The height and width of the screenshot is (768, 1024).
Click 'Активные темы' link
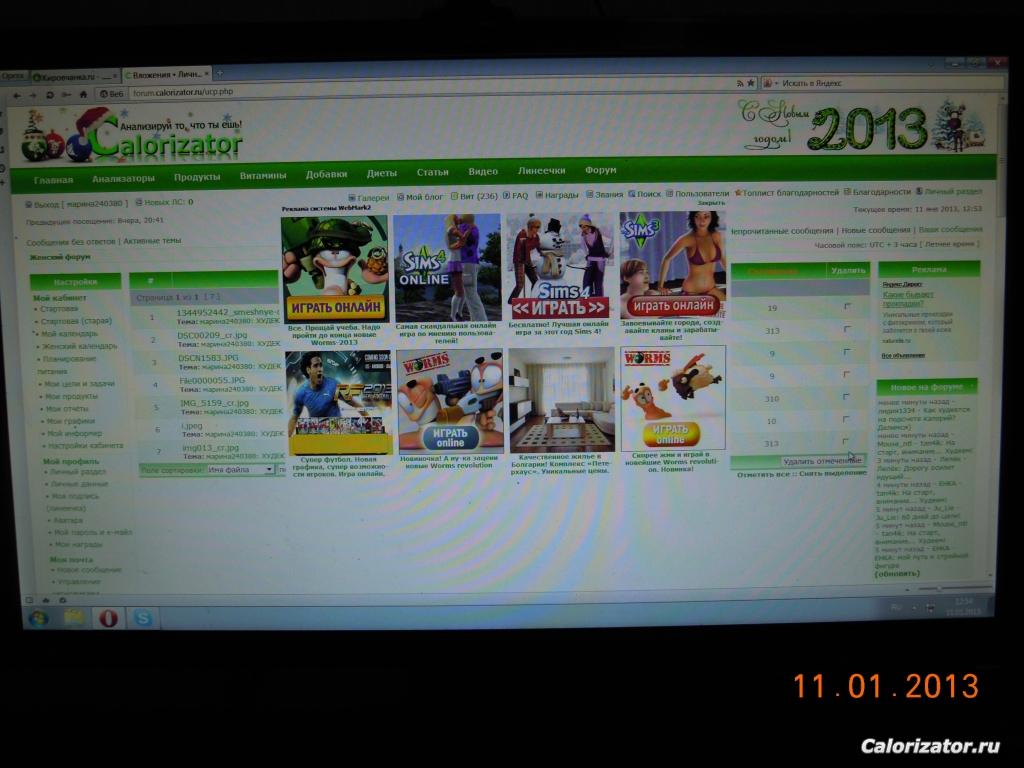click(152, 240)
